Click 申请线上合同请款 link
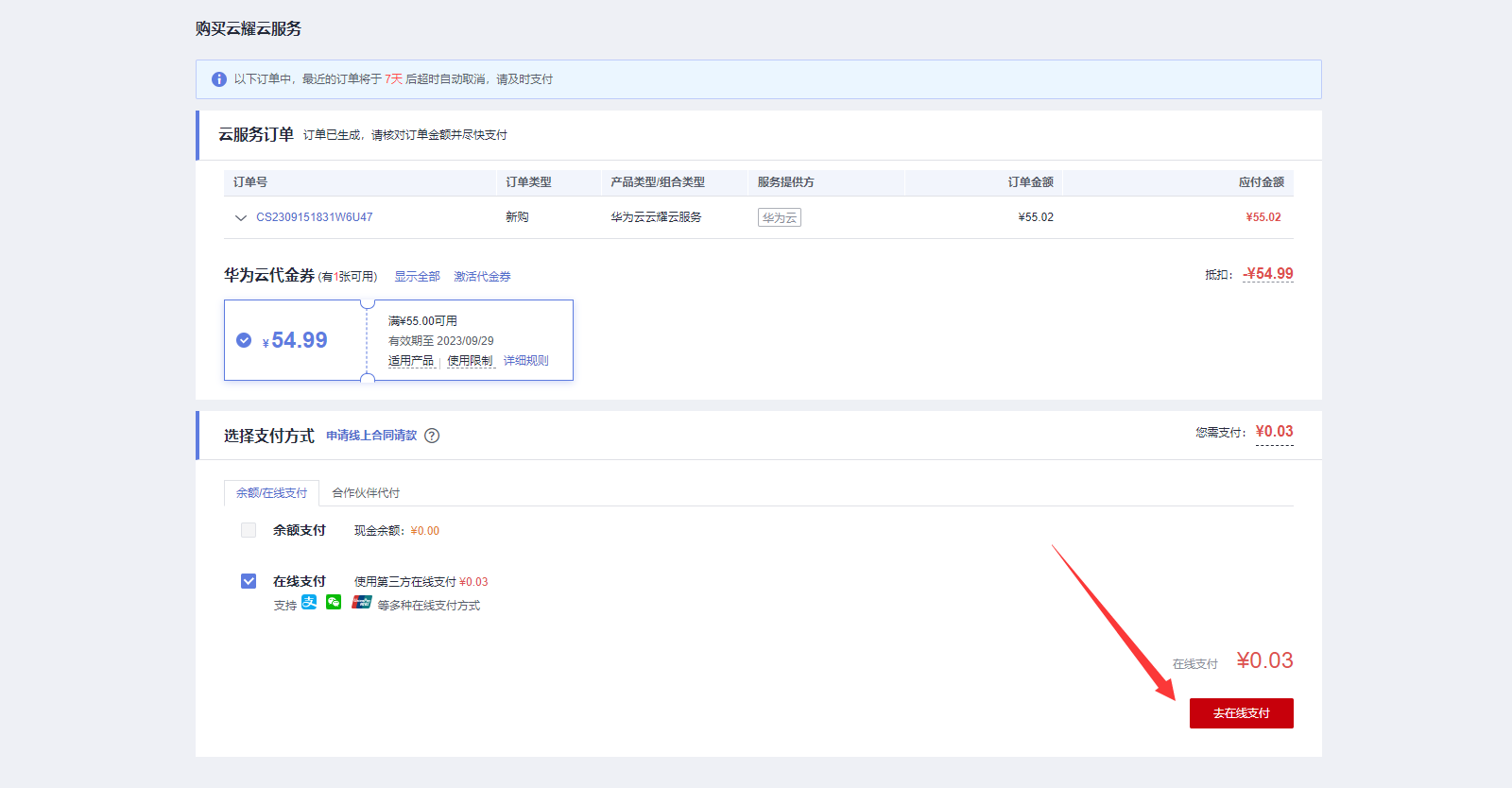 (371, 436)
